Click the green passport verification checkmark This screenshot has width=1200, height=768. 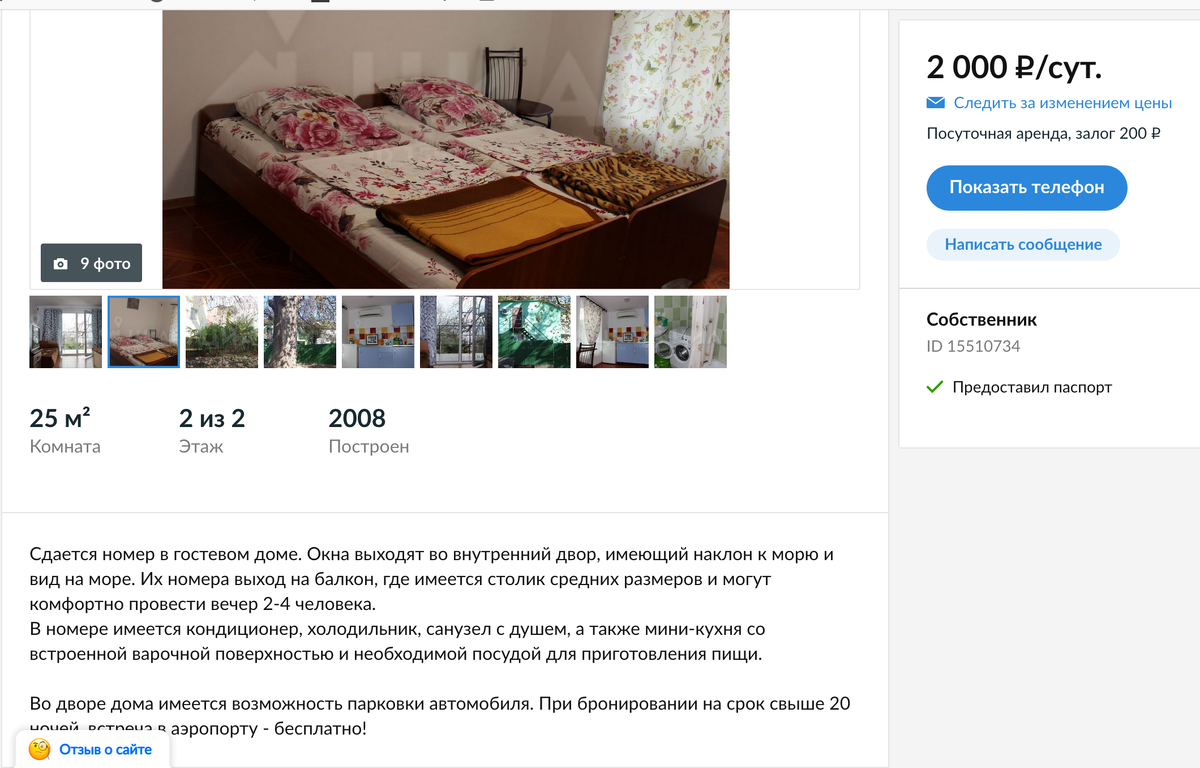[x=935, y=387]
